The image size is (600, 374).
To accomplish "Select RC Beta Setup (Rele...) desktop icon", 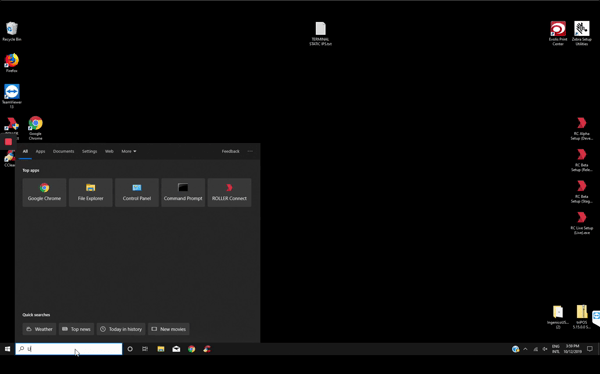I will click(582, 160).
